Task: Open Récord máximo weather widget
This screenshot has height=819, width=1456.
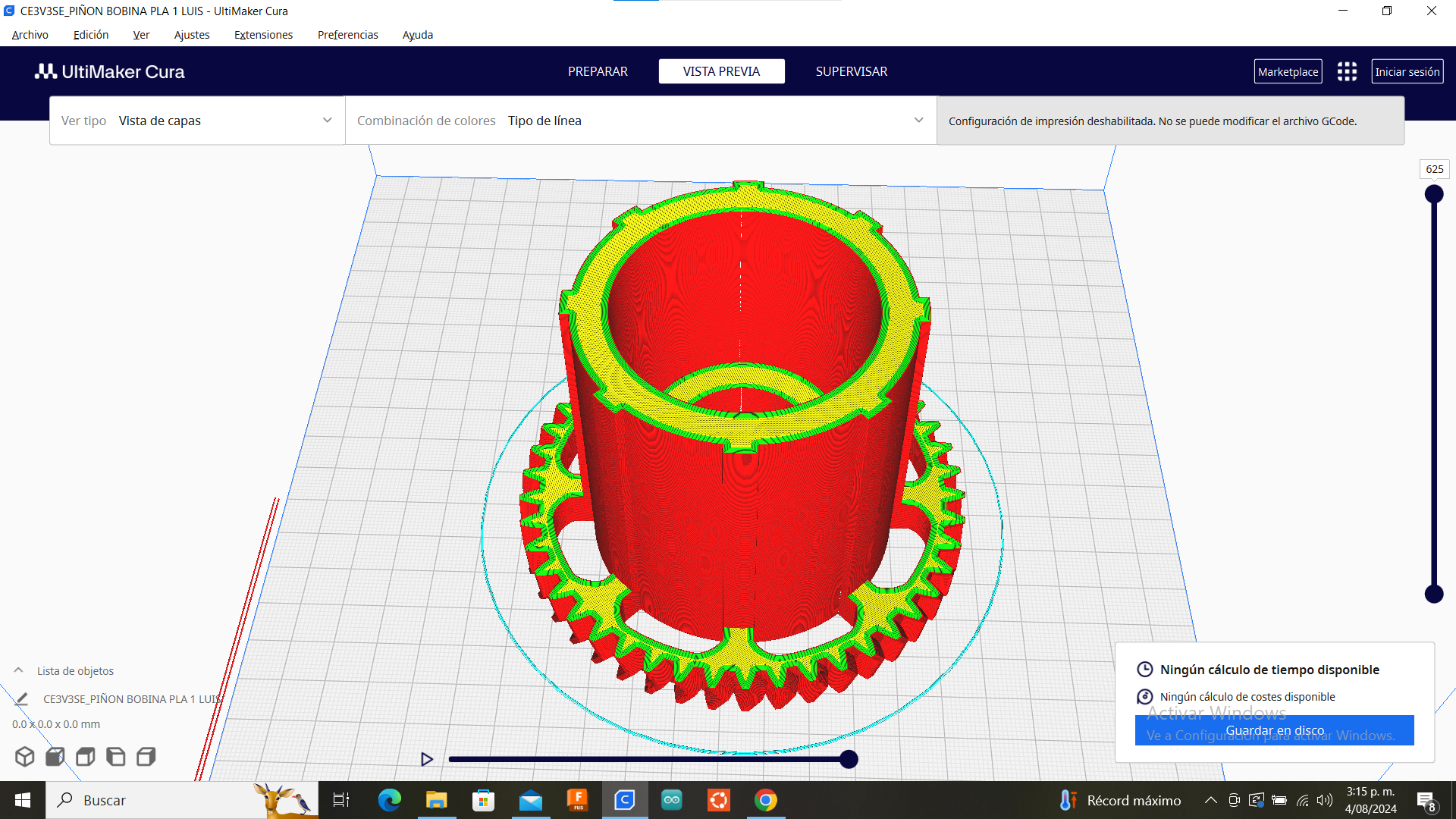Action: click(x=1121, y=800)
